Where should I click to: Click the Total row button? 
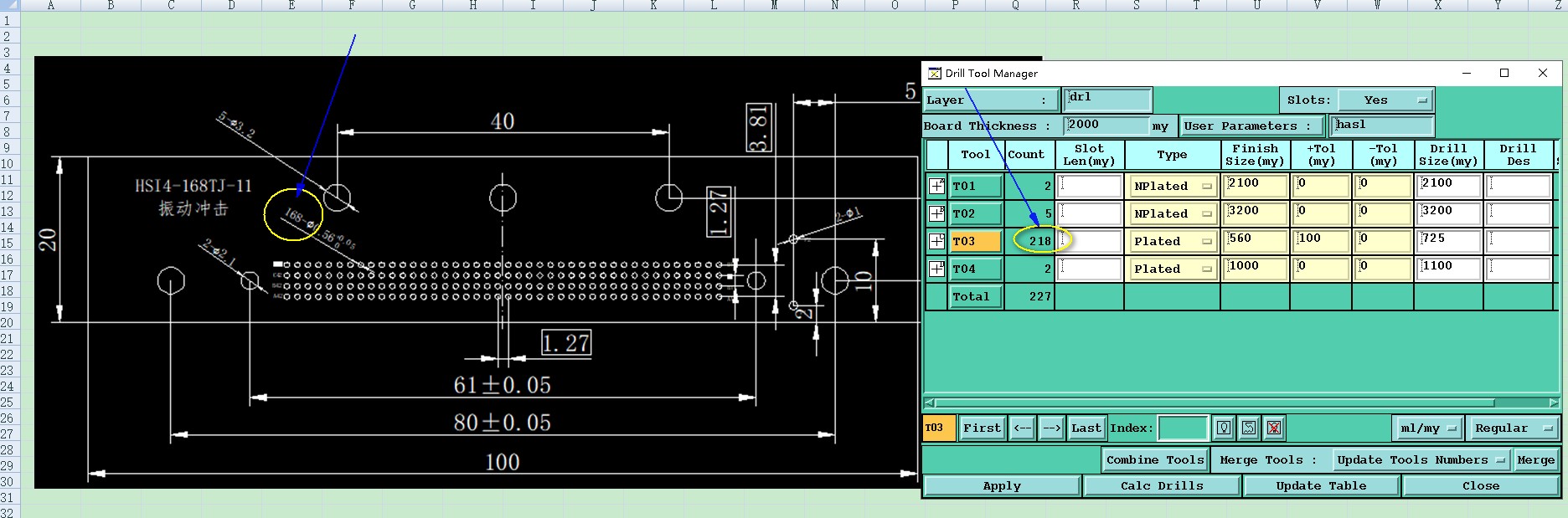point(976,296)
